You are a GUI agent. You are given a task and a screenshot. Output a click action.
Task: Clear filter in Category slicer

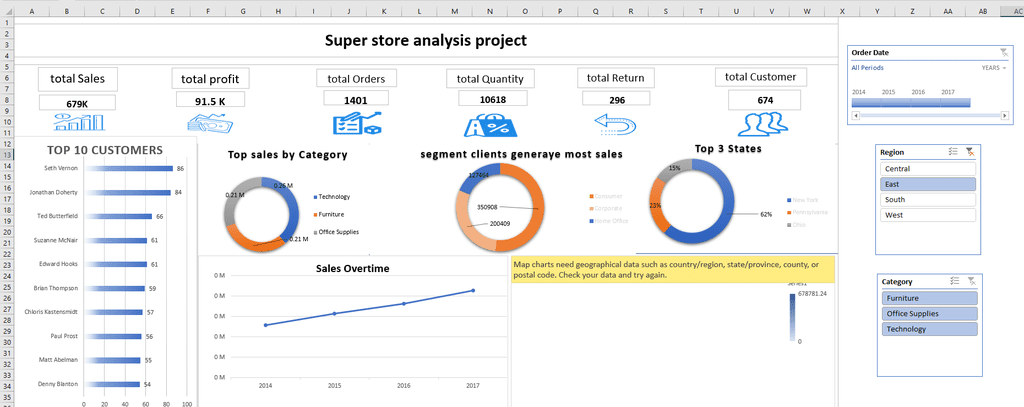(972, 281)
